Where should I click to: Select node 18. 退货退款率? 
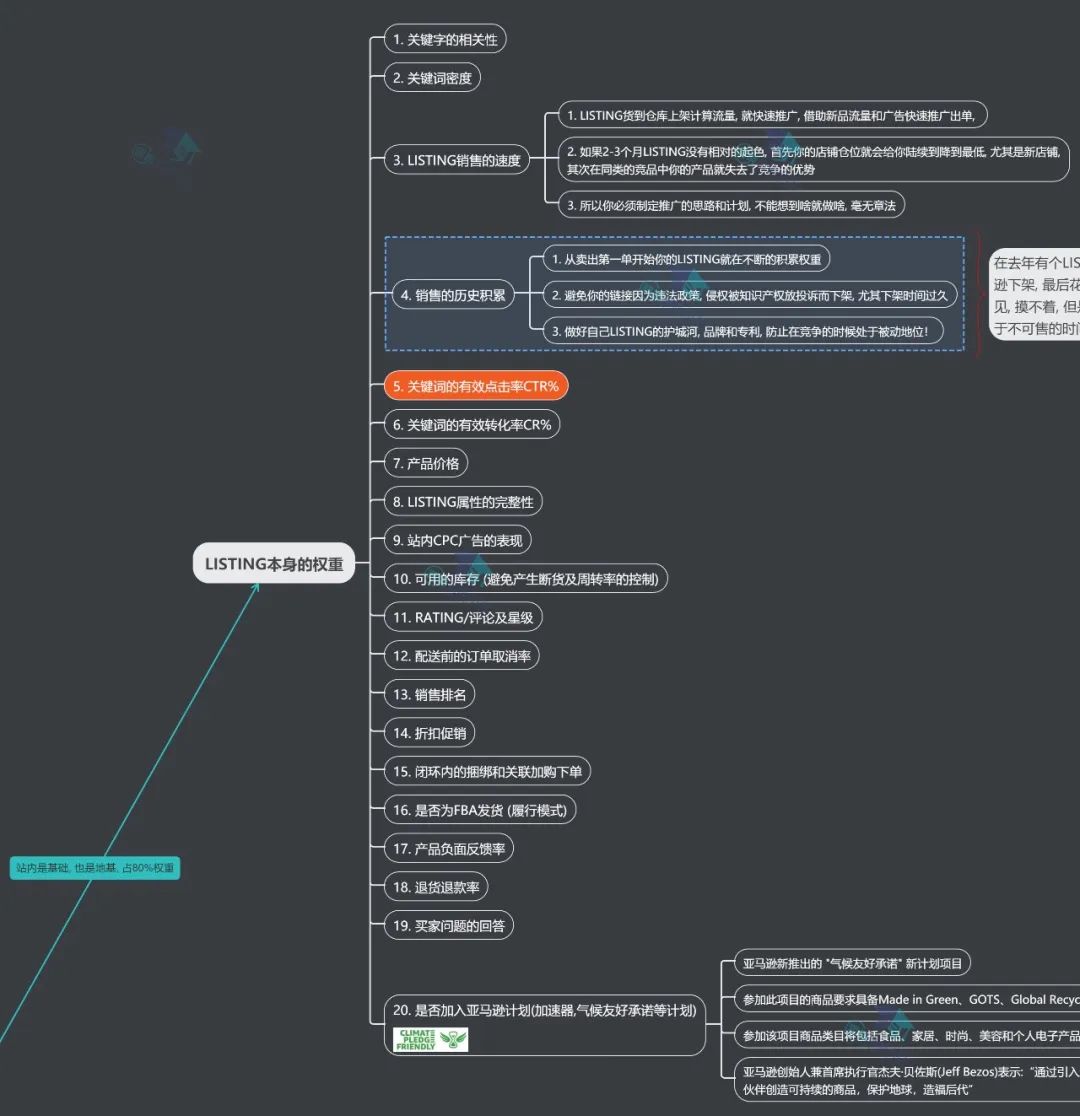(436, 887)
